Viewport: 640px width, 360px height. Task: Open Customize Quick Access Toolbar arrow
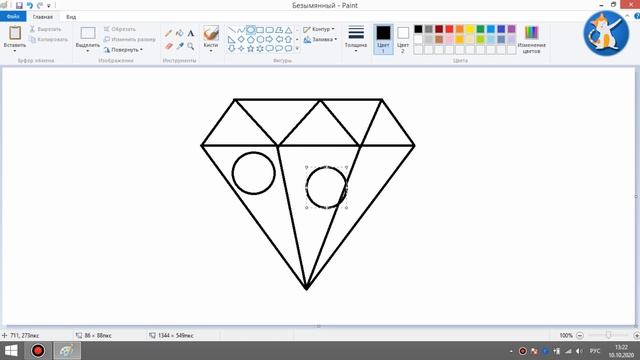pyautogui.click(x=49, y=6)
